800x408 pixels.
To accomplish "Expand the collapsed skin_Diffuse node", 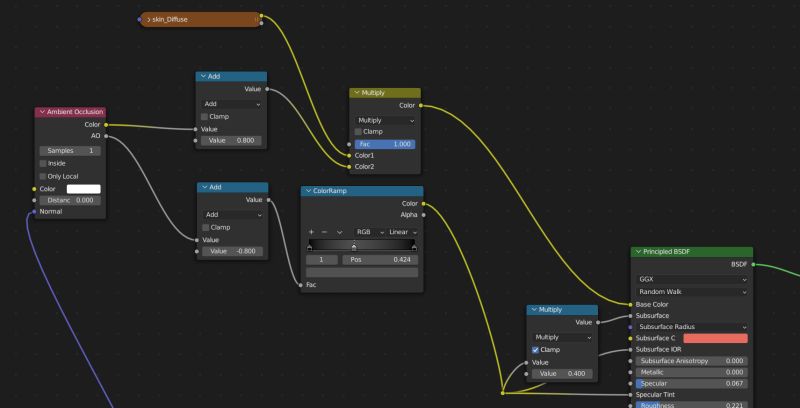I will [148, 19].
